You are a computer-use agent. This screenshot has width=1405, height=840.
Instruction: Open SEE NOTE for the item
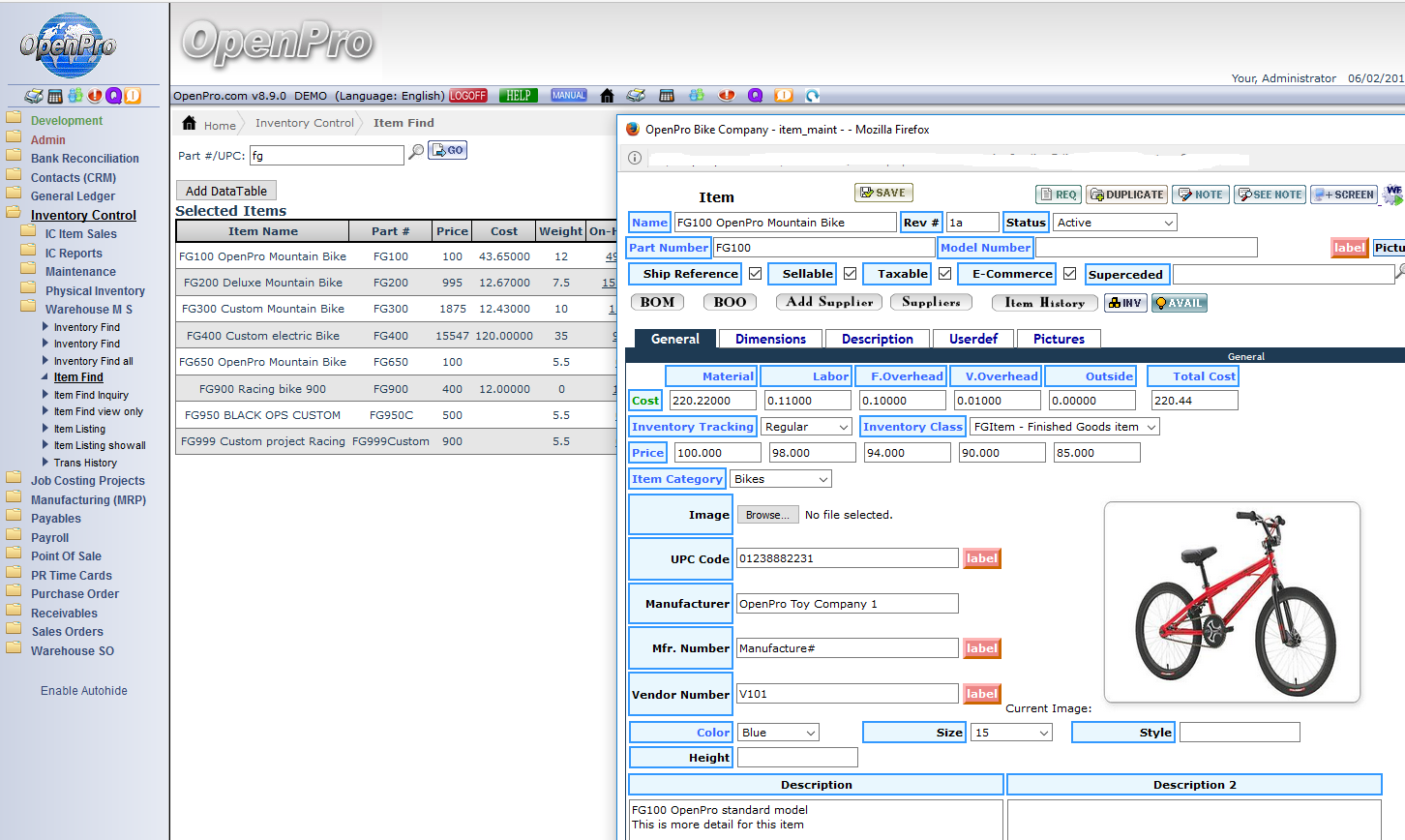tap(1270, 195)
